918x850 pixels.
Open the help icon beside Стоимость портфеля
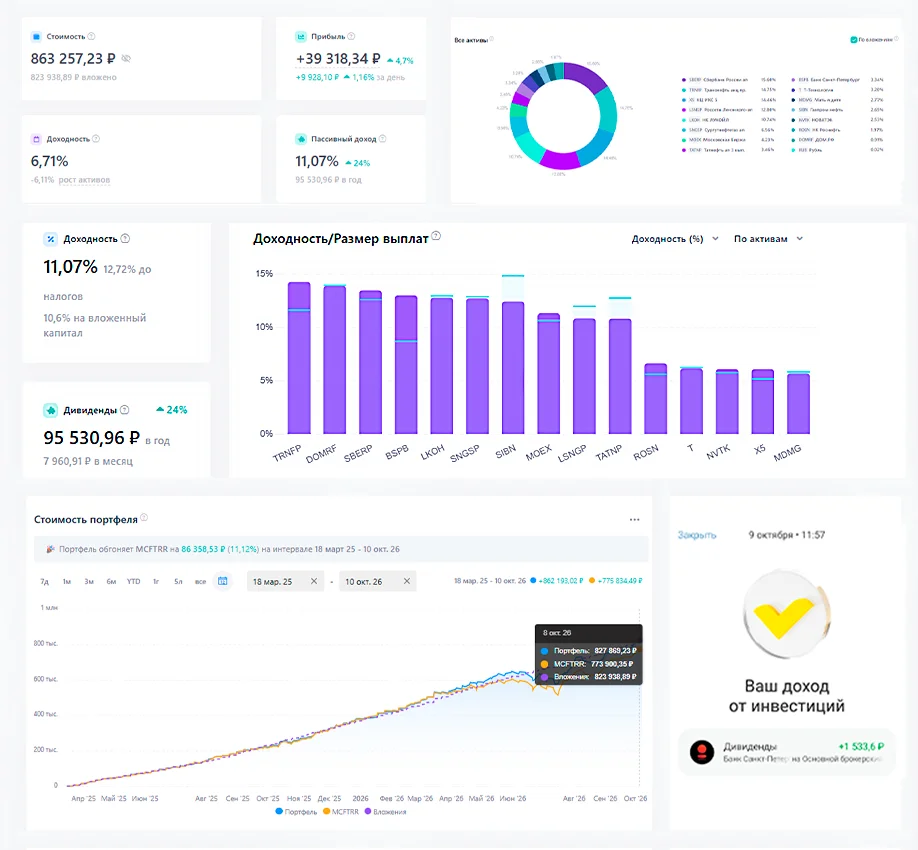(x=144, y=517)
